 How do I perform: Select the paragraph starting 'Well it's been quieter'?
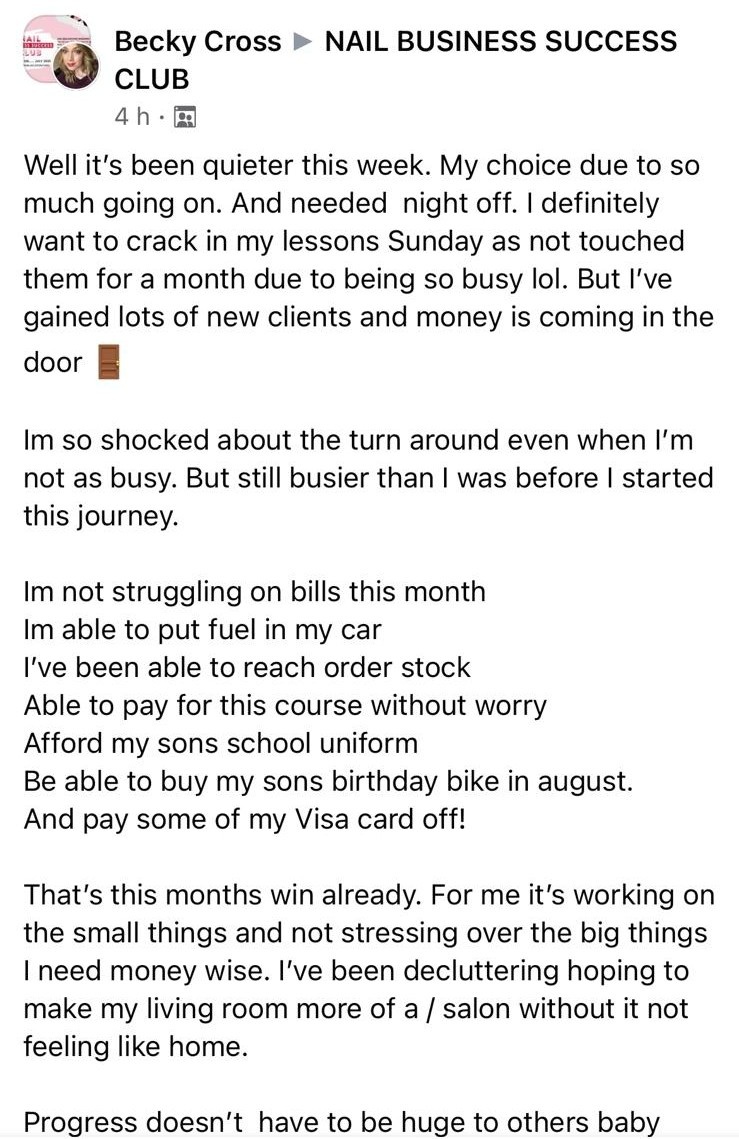[x=368, y=260]
